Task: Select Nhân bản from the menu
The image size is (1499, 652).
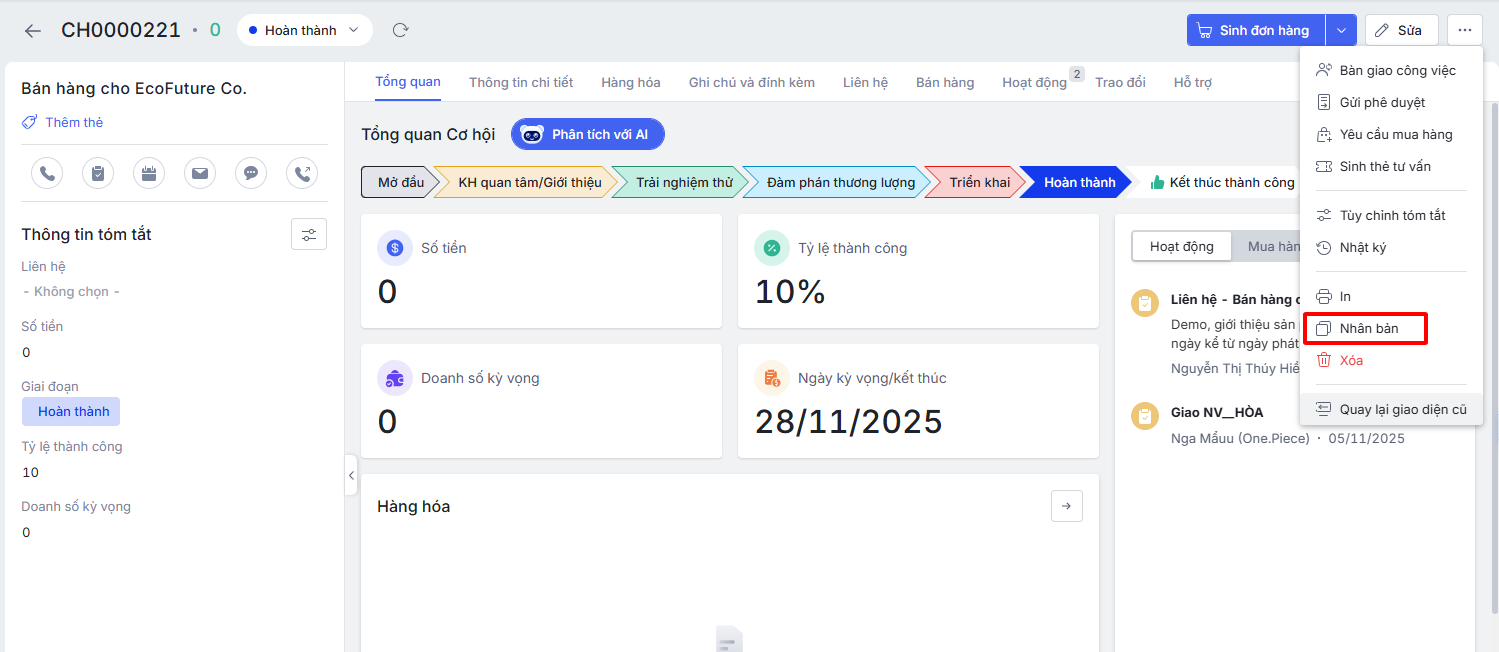Action: point(1368,329)
